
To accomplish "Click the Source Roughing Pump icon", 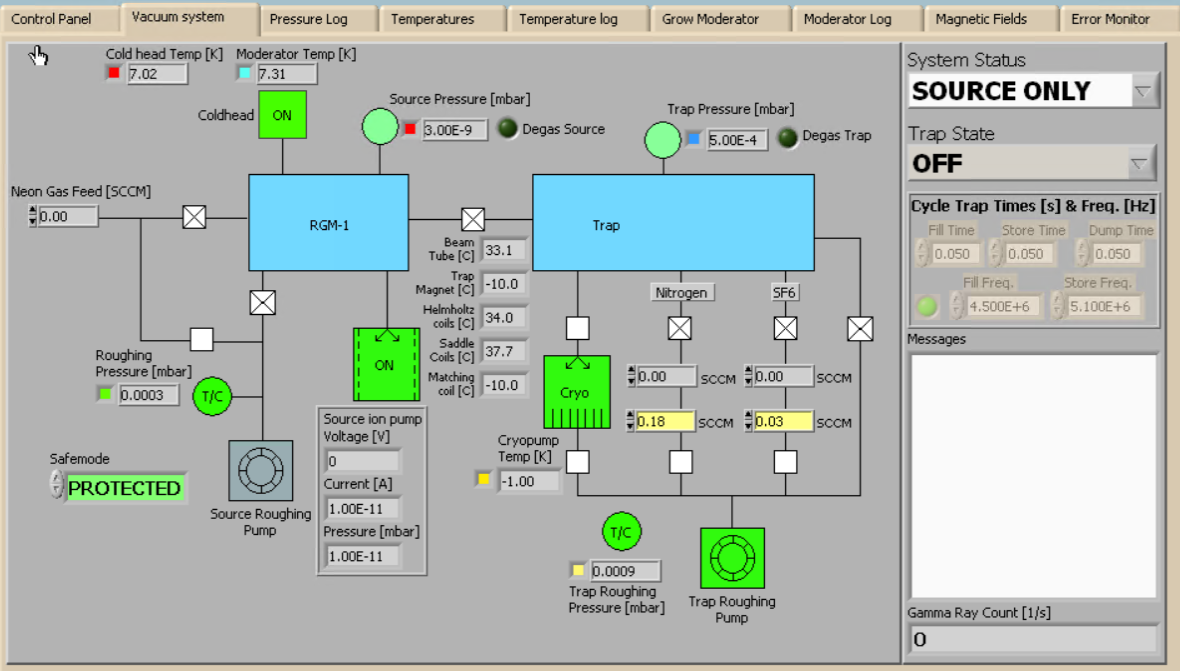I will tap(261, 471).
